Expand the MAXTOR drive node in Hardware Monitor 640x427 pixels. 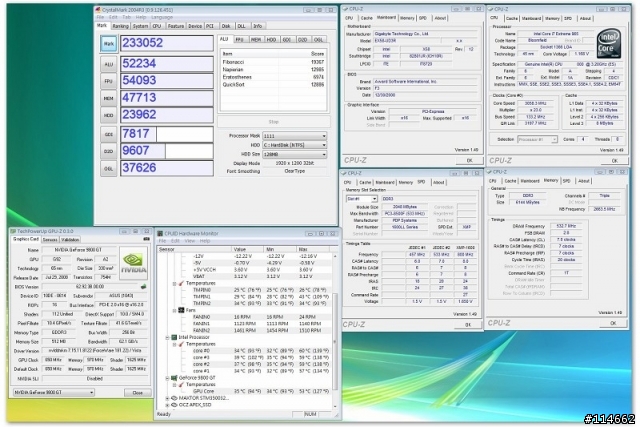(167, 398)
